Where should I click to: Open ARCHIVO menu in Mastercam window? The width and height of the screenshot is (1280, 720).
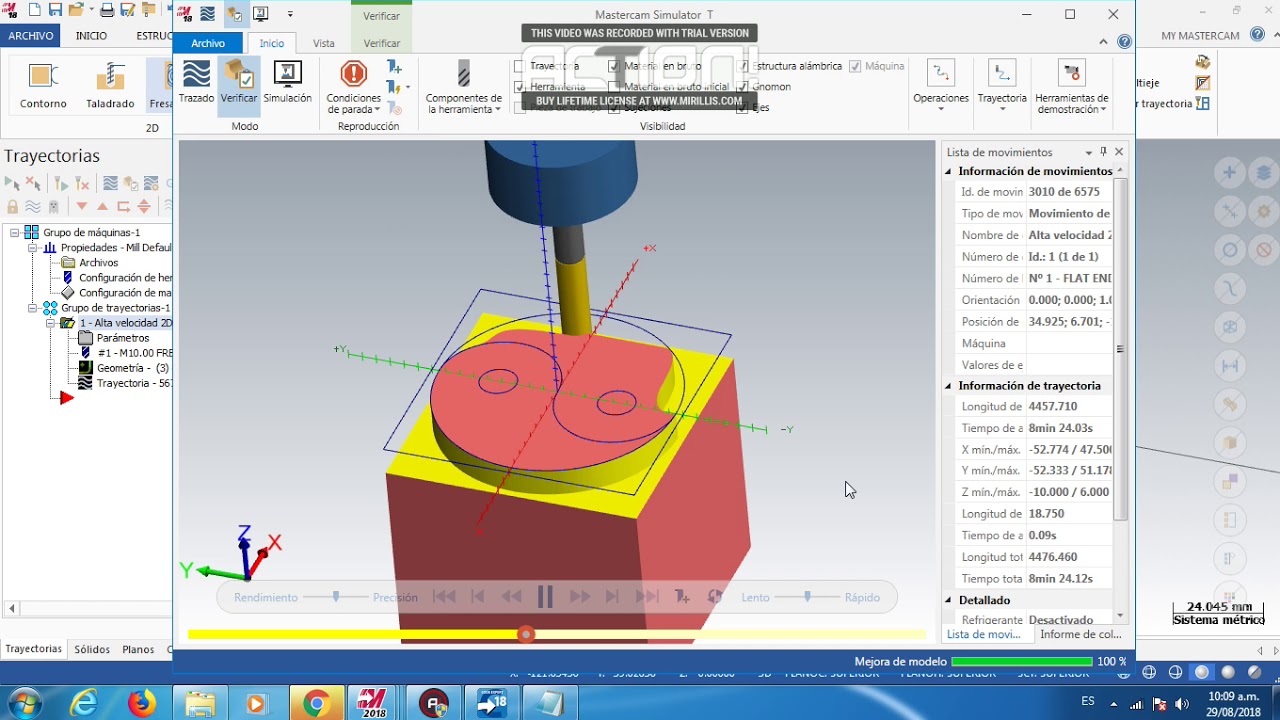[31, 35]
